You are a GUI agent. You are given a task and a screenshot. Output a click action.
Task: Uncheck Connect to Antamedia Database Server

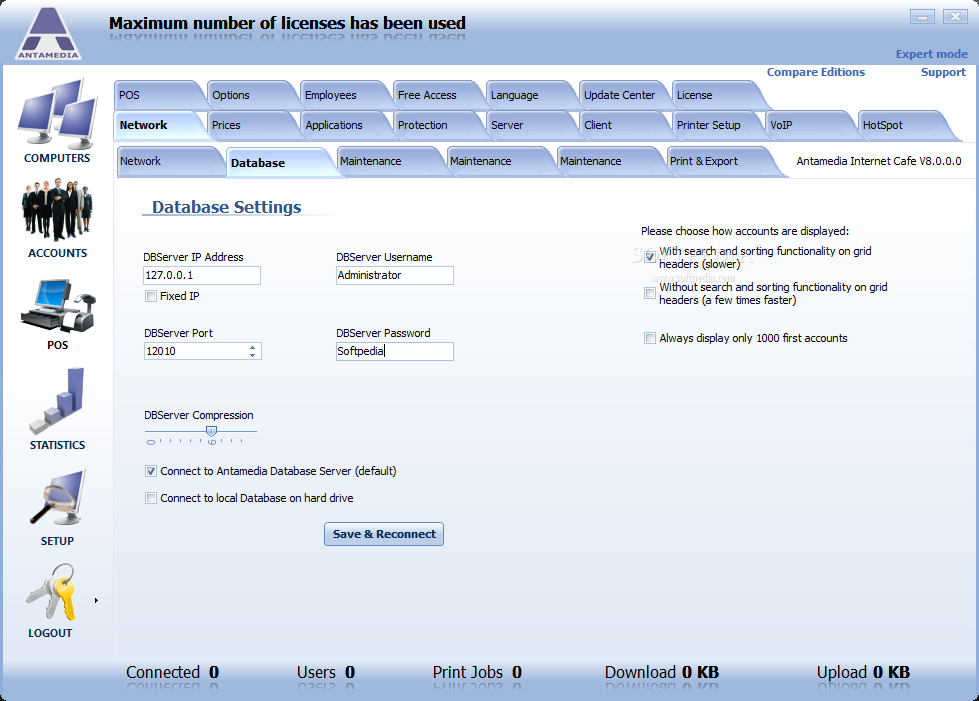[x=150, y=471]
